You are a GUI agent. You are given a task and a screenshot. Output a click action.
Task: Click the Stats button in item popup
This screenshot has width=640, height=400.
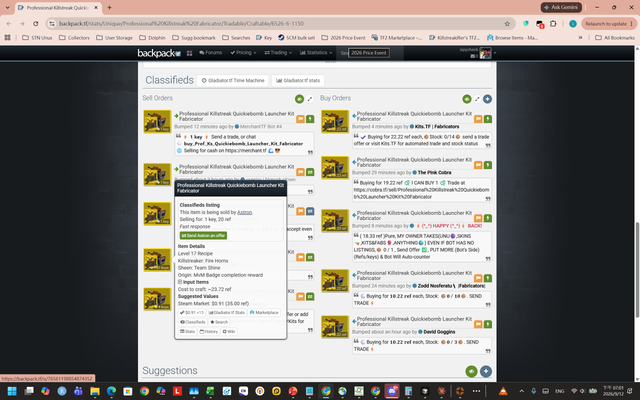point(188,331)
